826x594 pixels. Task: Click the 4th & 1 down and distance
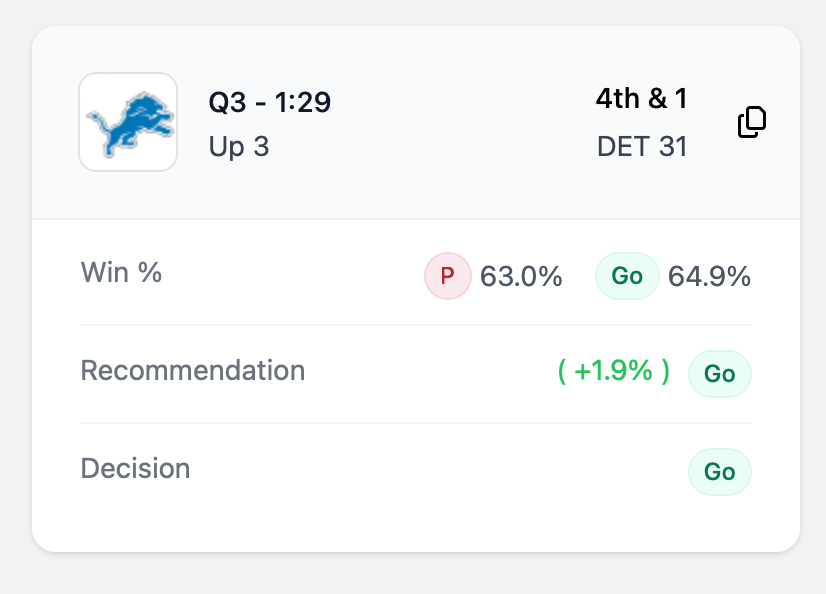click(641, 99)
